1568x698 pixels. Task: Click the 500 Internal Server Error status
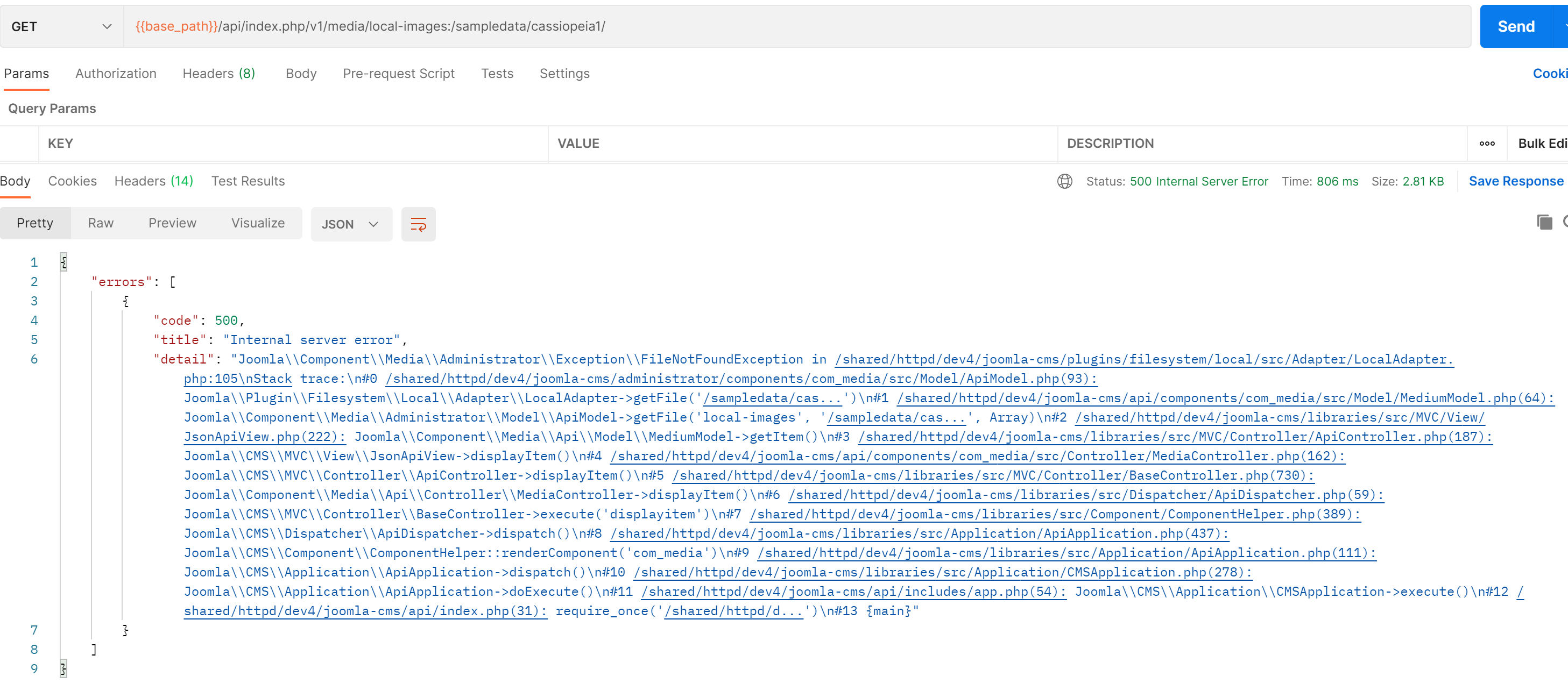[x=1198, y=181]
